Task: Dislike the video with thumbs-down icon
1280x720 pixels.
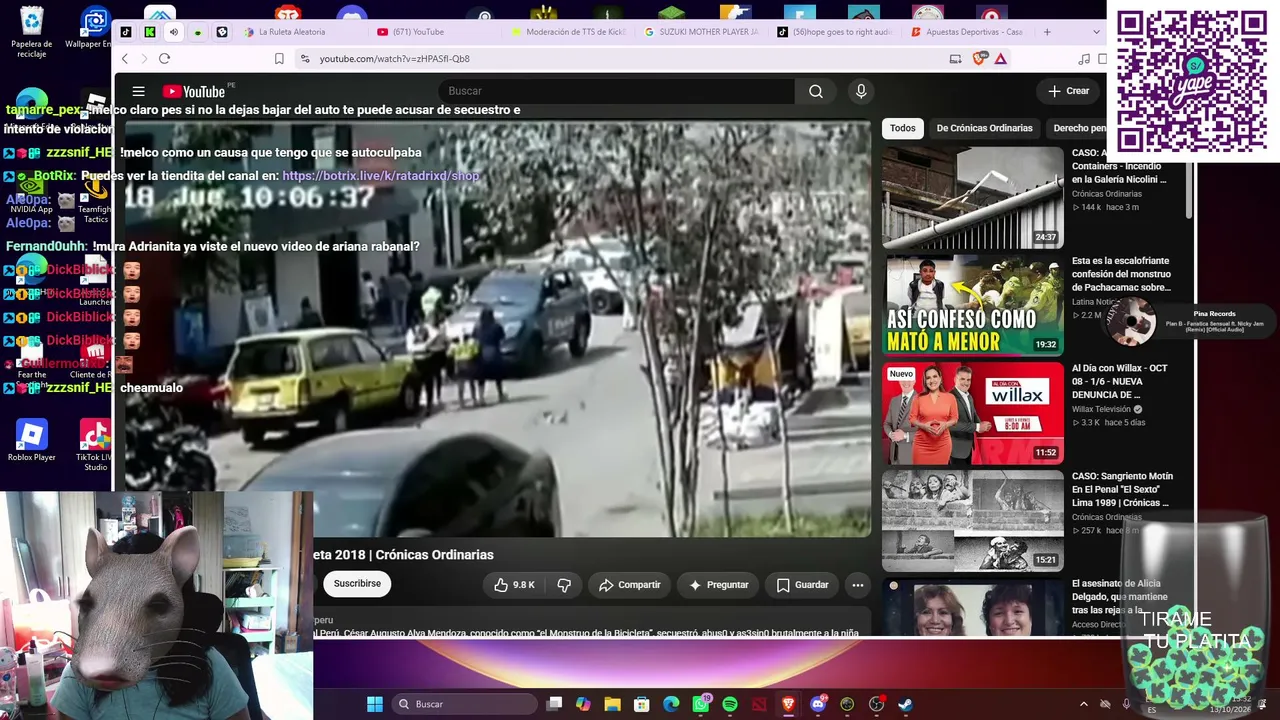Action: click(564, 585)
